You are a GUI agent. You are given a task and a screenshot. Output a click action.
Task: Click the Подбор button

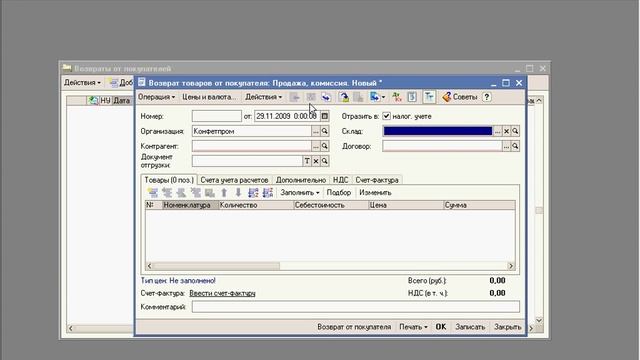[338, 193]
